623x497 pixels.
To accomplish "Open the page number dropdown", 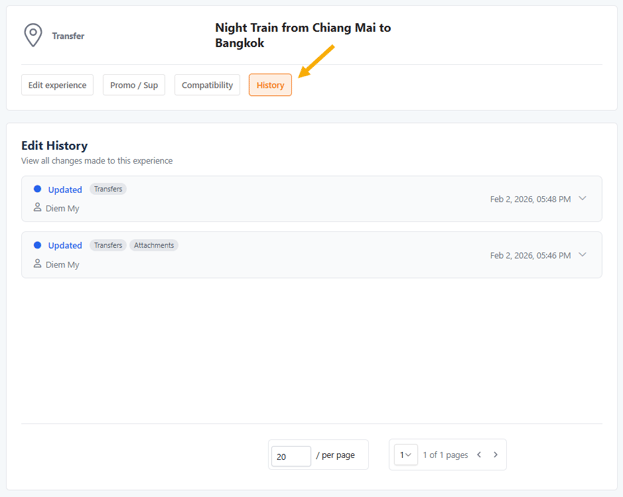I will [406, 455].
